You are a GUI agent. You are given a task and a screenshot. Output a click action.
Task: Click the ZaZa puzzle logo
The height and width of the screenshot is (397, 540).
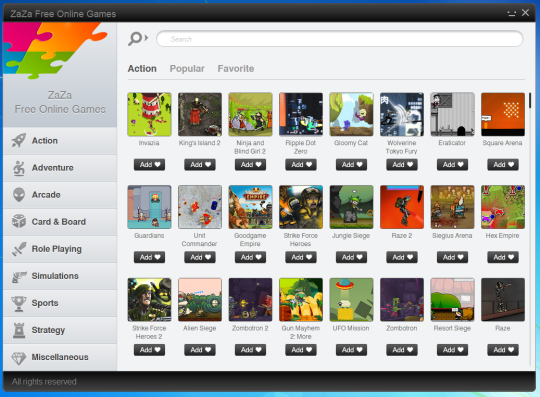[55, 50]
